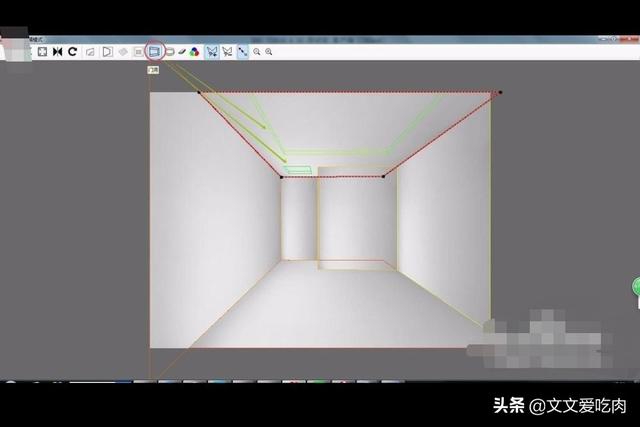Select the gray diamond shape icon
Screen dimensions: 640x427
(123, 50)
